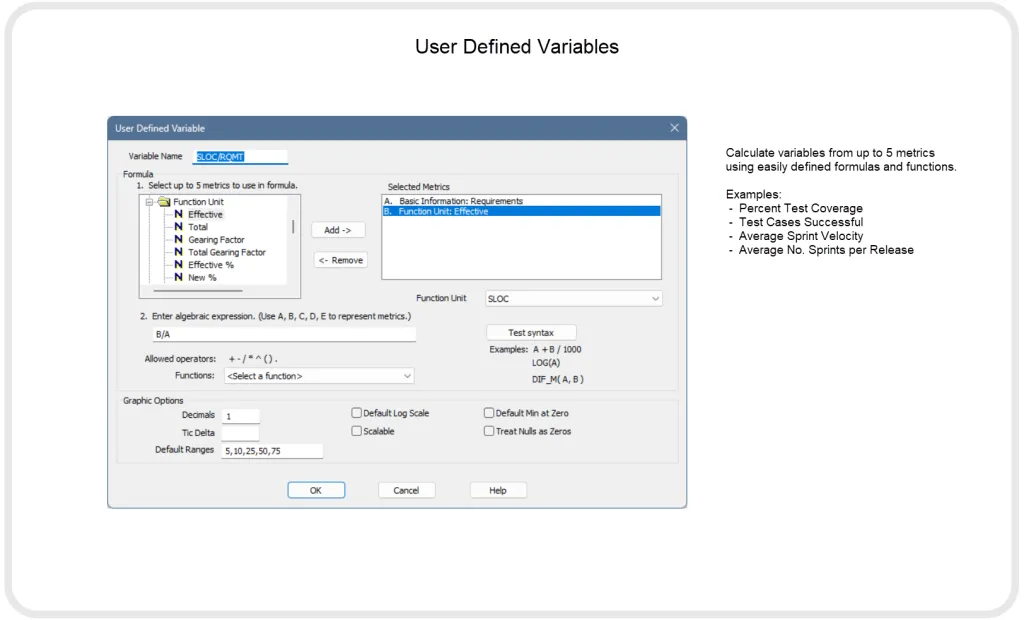
Task: Open the Function Unit SLOC dropdown
Action: pos(573,299)
